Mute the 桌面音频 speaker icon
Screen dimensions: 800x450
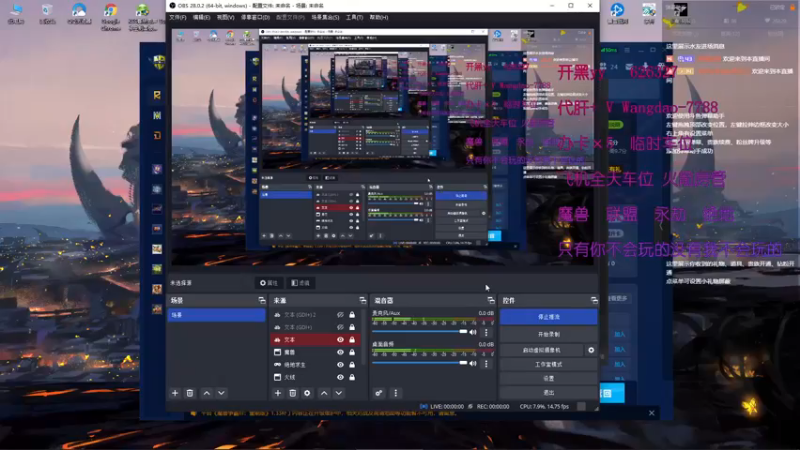pos(473,363)
